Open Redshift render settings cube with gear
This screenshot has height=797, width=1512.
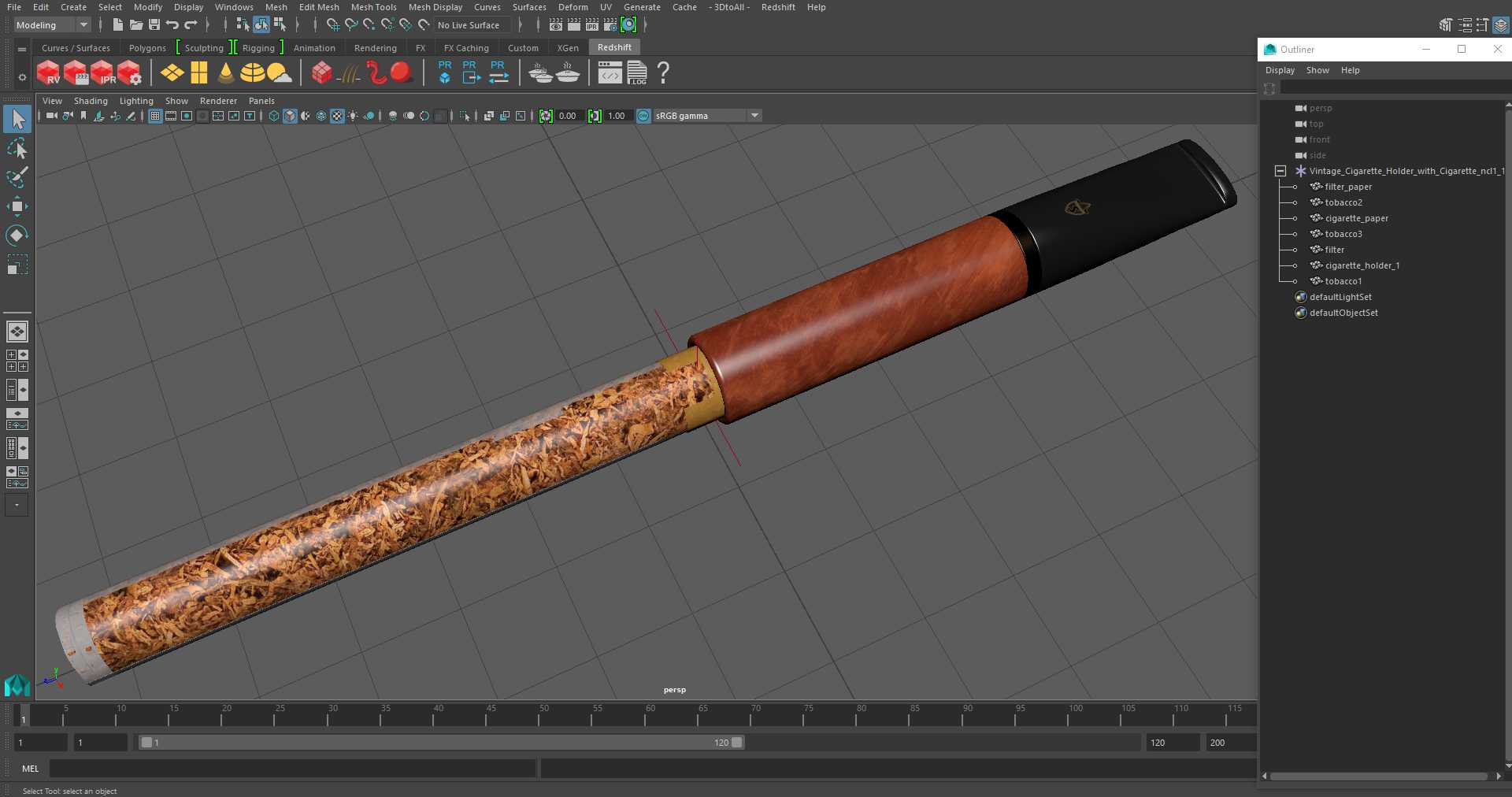click(x=129, y=73)
